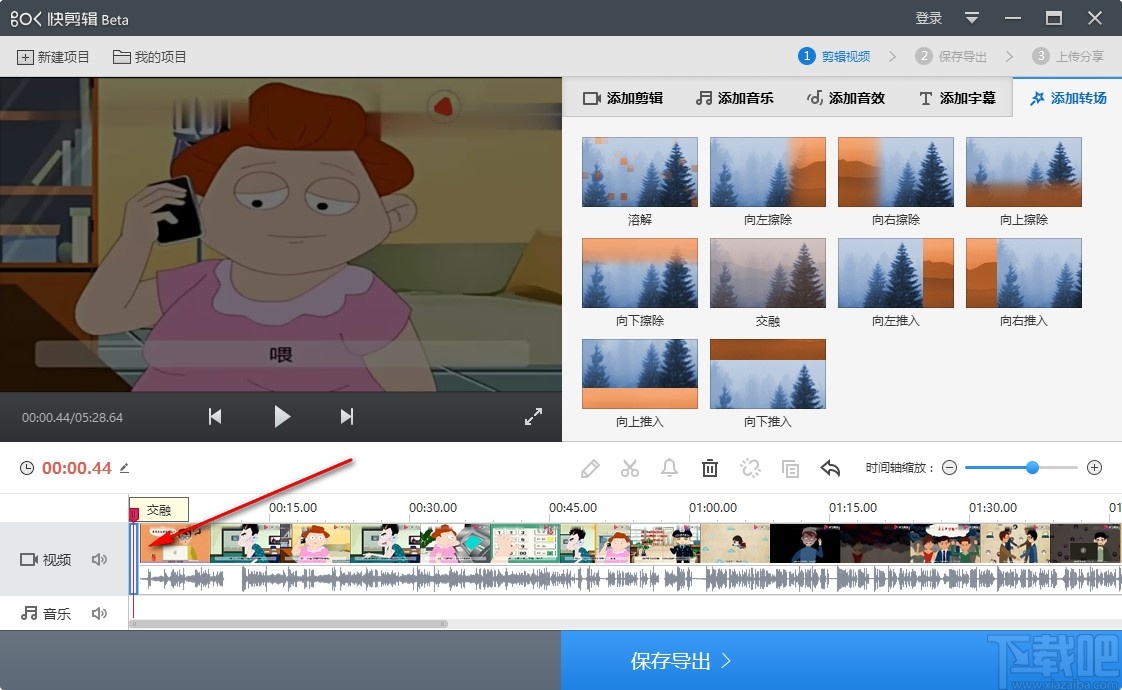Choose the 向下推入 transition thumbnail
This screenshot has height=690, width=1122.
[768, 374]
